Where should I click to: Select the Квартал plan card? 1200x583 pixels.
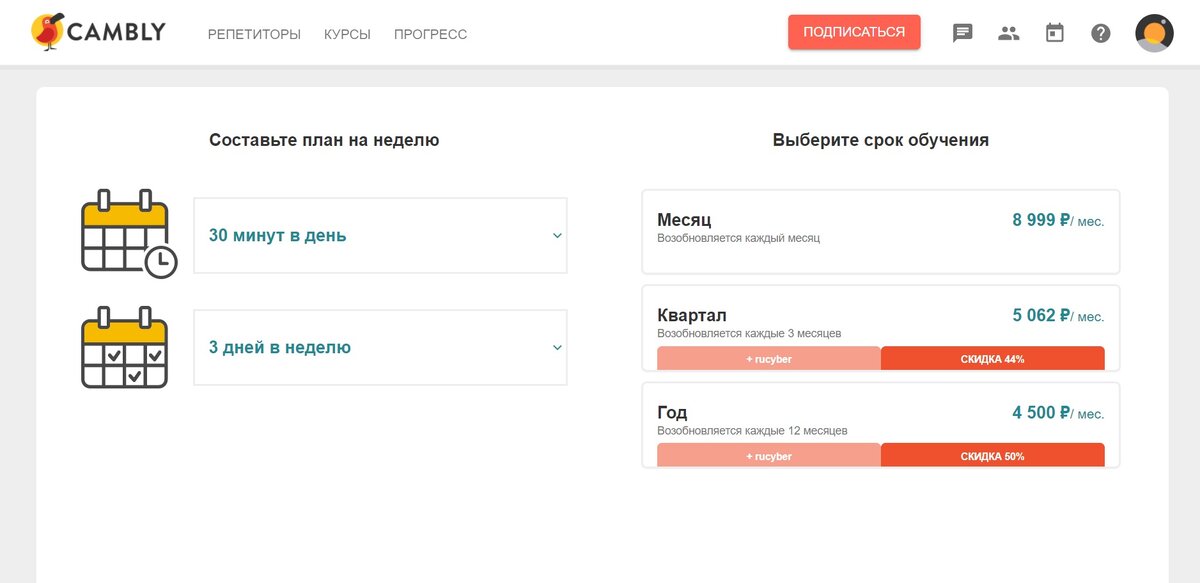881,328
